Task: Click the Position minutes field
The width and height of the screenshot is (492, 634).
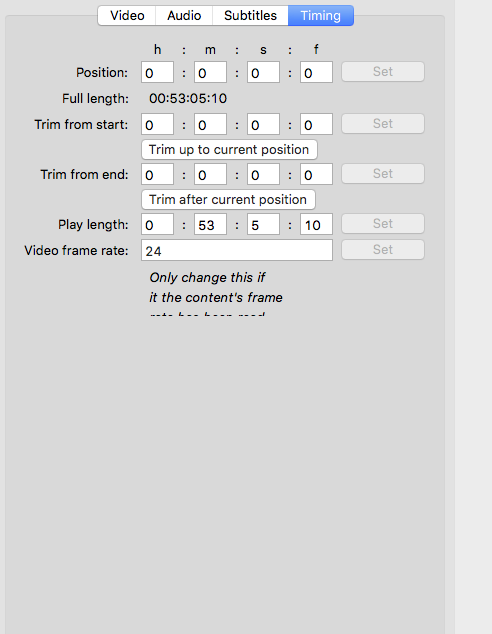Action: (x=210, y=72)
